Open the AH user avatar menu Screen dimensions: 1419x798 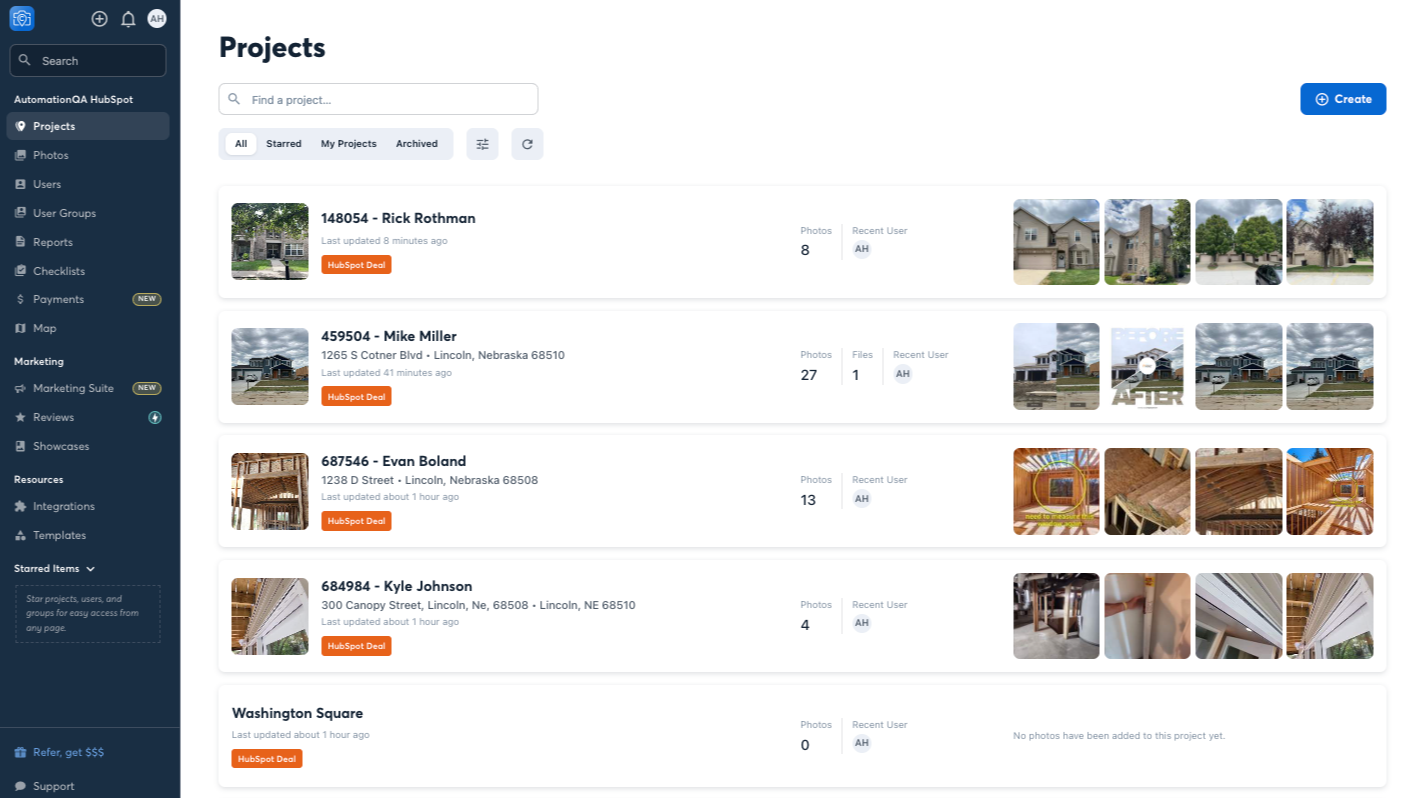coord(157,19)
